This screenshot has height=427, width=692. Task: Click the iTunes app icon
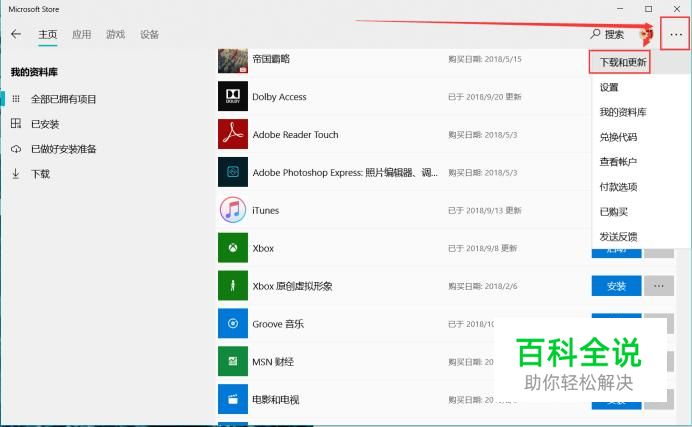(x=233, y=210)
